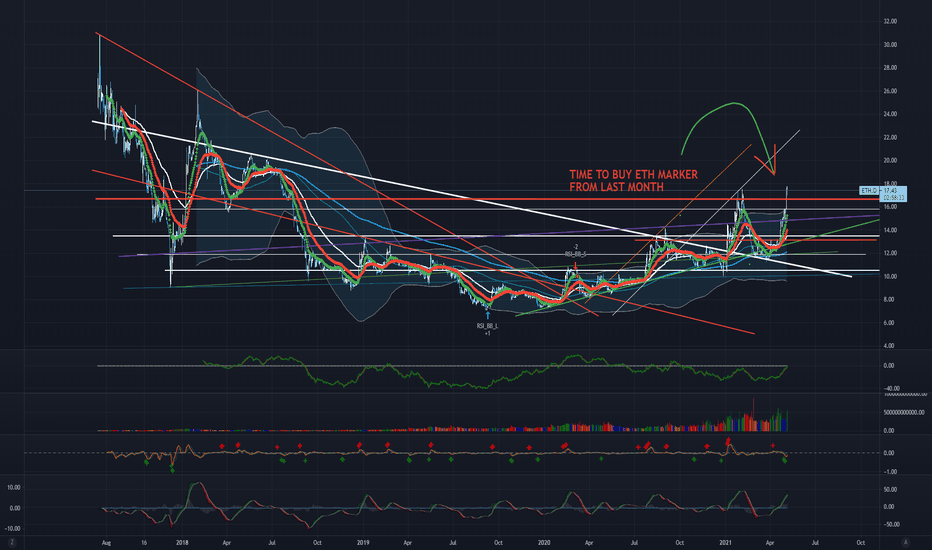Viewport: 932px width, 550px height.
Task: Select the ETH.D symbol label on the price axis
Action: tap(869, 190)
